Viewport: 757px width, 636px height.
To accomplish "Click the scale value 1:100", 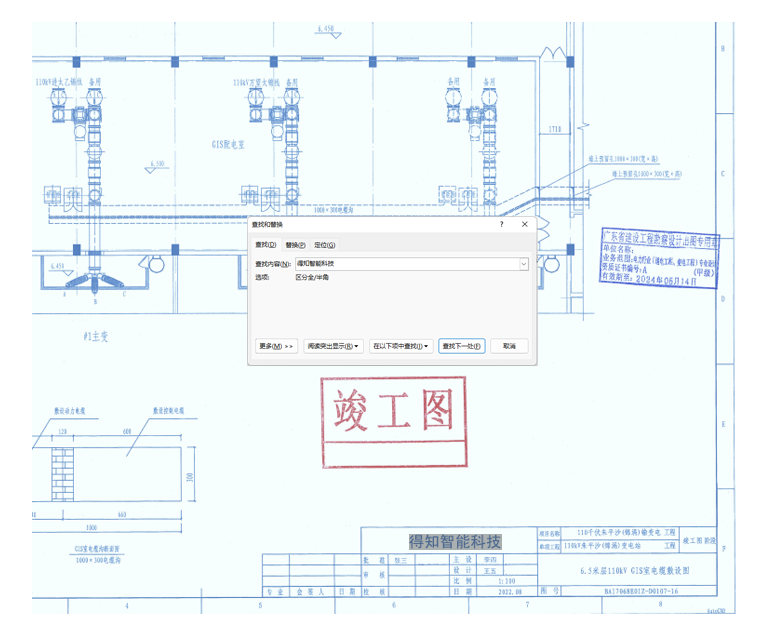I will click(x=507, y=581).
